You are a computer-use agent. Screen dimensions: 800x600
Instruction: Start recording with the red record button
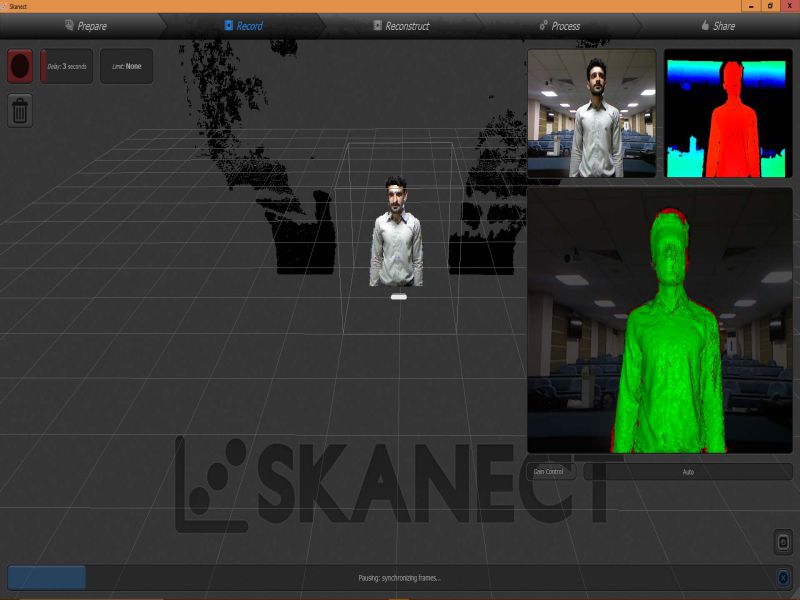[20, 66]
